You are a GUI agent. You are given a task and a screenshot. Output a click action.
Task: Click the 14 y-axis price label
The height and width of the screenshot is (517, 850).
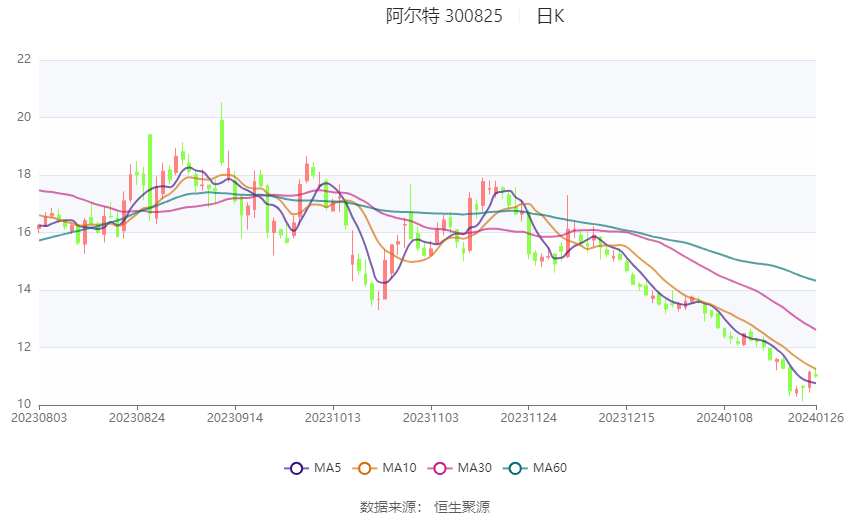(x=24, y=289)
